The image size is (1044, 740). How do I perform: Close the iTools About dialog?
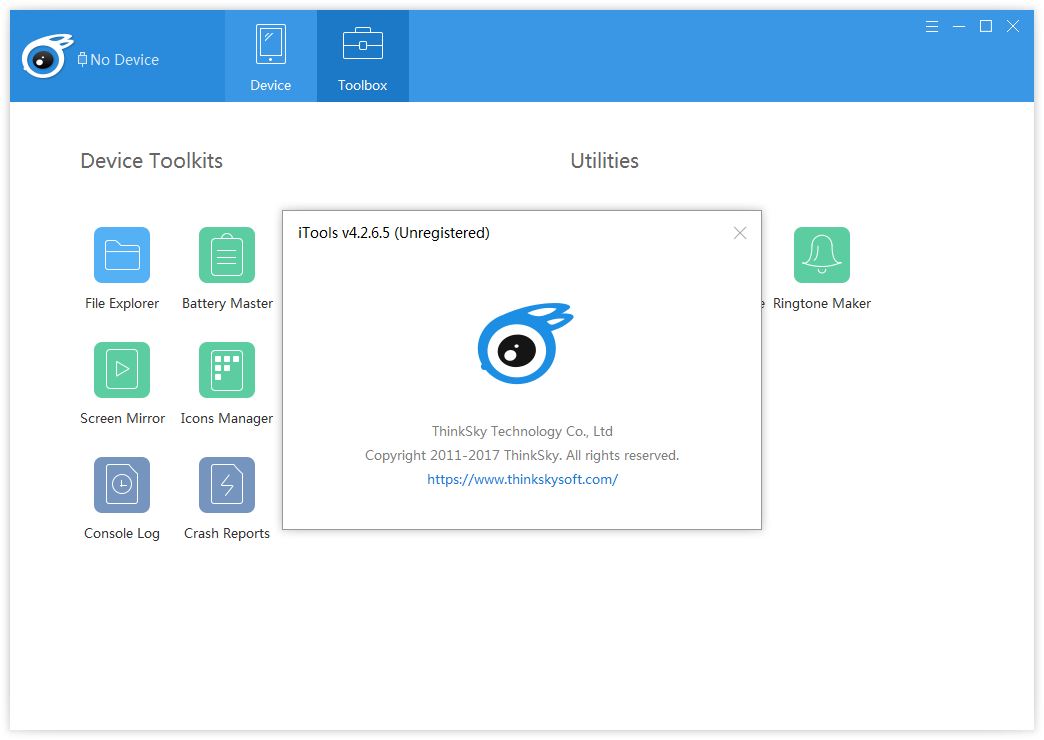[740, 233]
